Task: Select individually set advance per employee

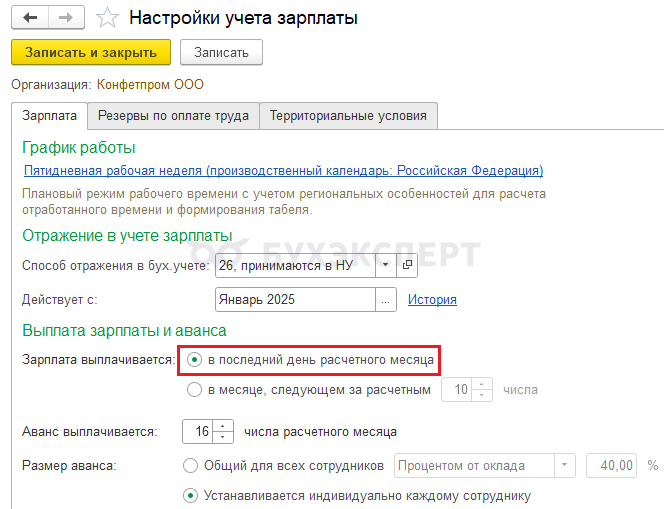Action: (x=190, y=495)
